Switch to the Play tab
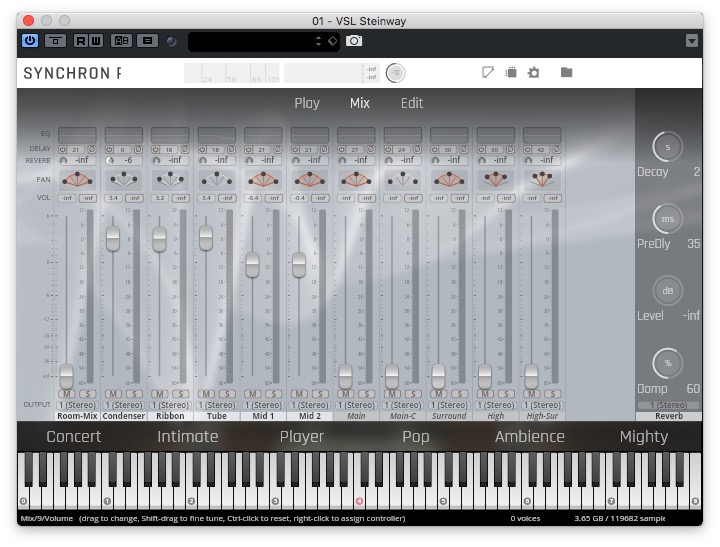The image size is (720, 547). pyautogui.click(x=307, y=103)
